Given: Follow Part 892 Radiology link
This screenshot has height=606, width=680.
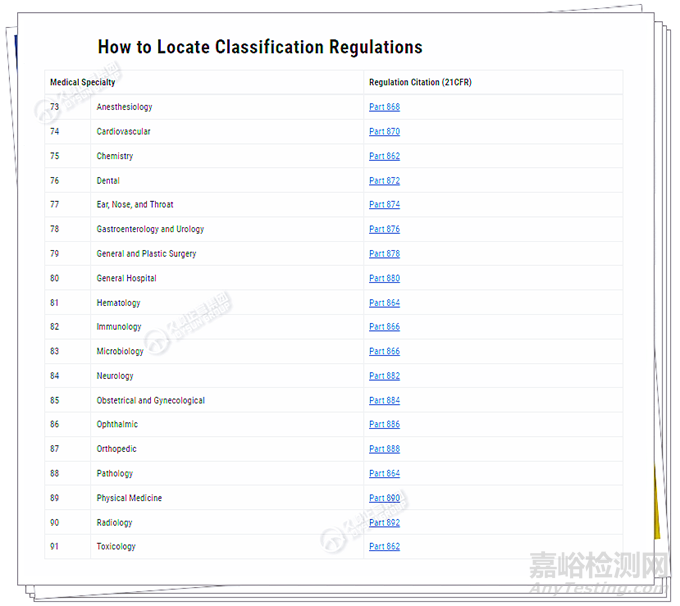Looking at the screenshot, I should click(384, 523).
